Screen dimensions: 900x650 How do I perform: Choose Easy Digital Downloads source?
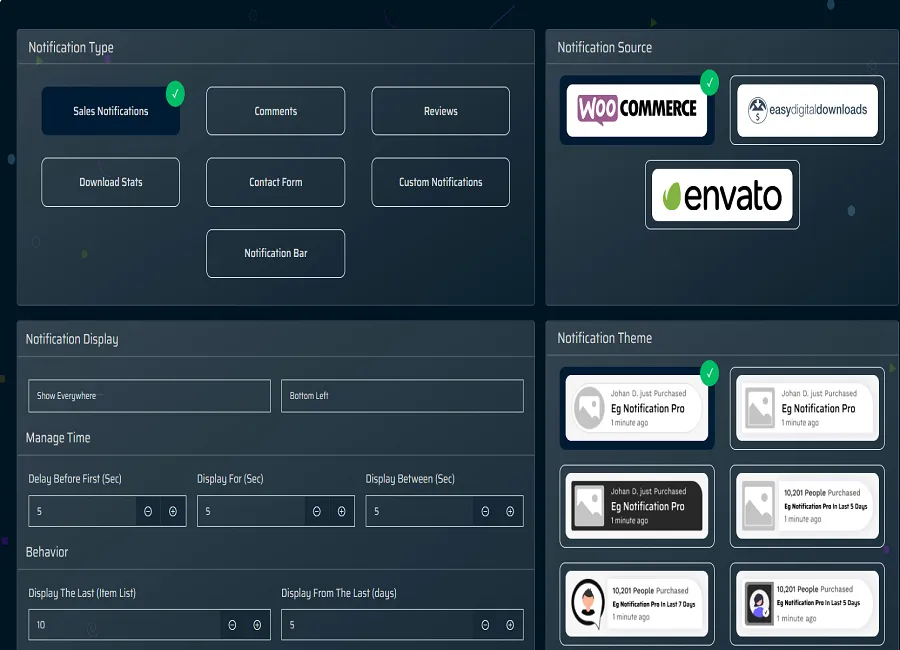[807, 110]
